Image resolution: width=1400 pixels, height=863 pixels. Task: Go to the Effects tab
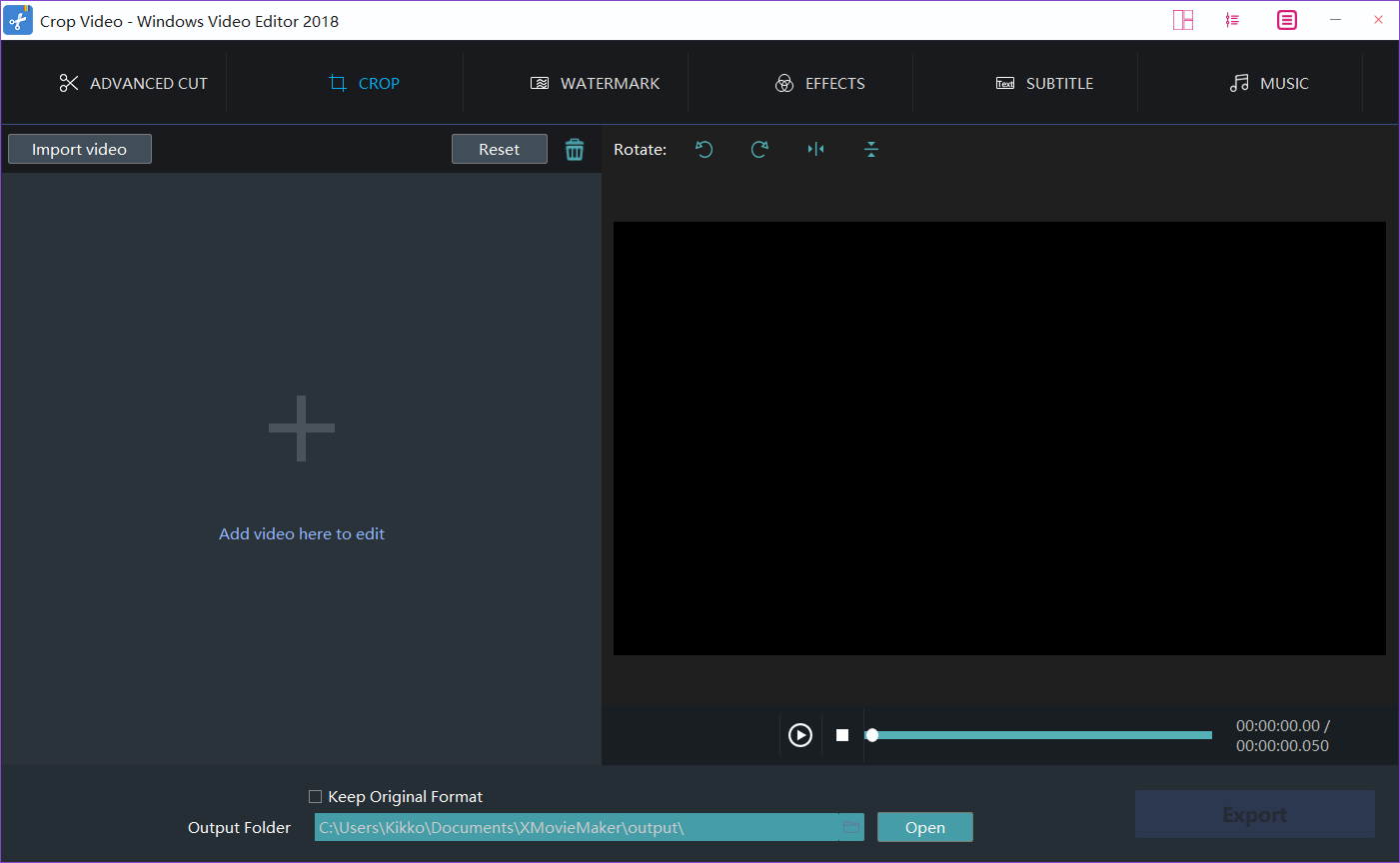pos(819,83)
